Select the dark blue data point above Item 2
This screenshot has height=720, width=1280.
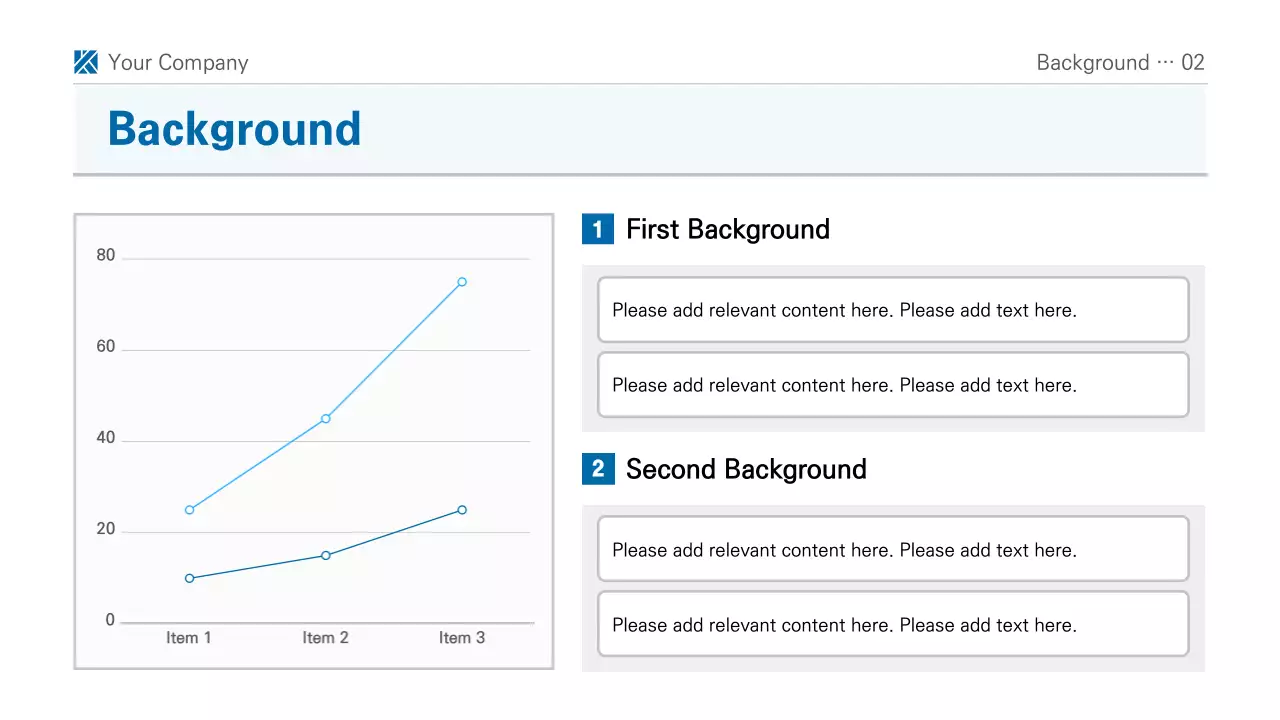pyautogui.click(x=326, y=555)
